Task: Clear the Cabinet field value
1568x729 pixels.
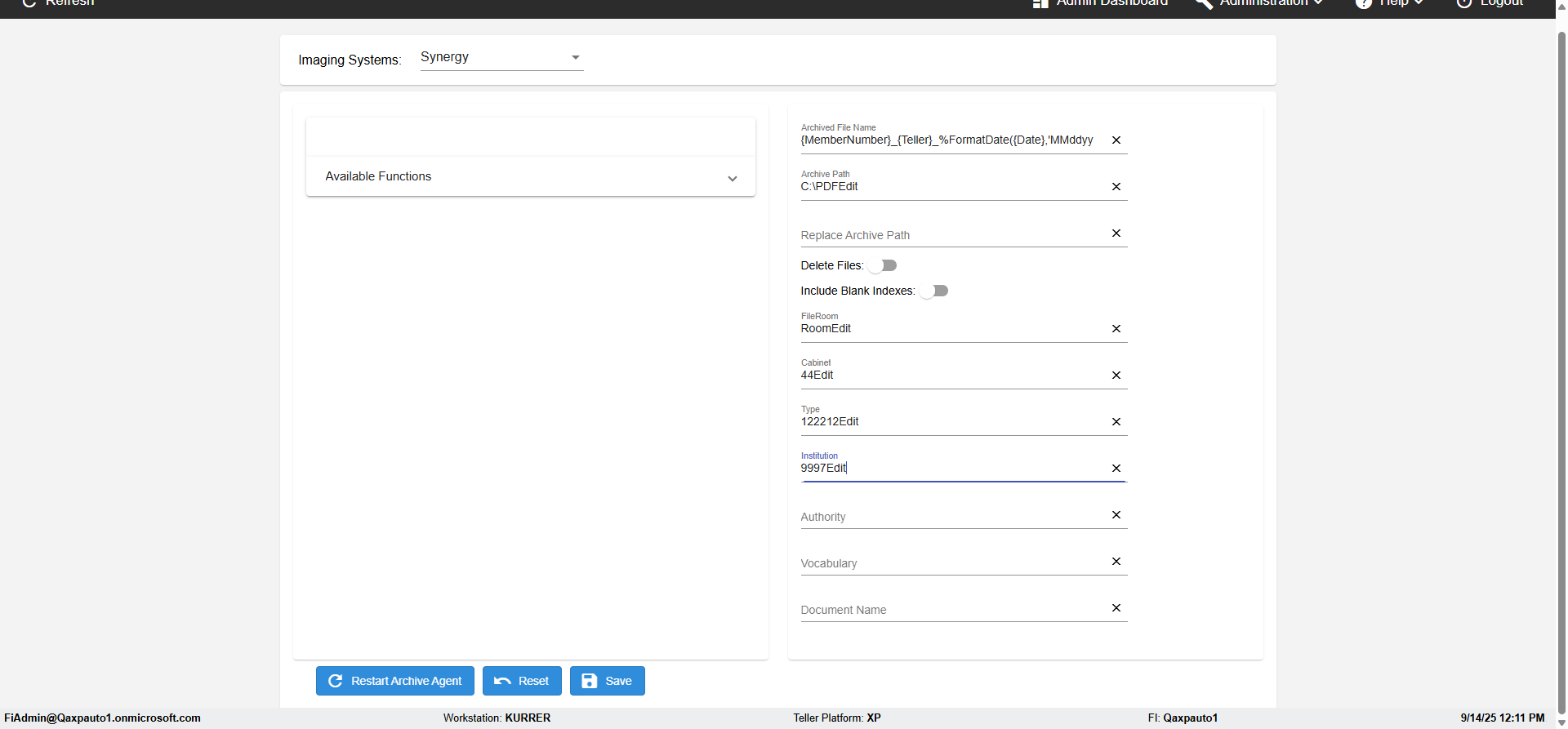Action: point(1116,376)
